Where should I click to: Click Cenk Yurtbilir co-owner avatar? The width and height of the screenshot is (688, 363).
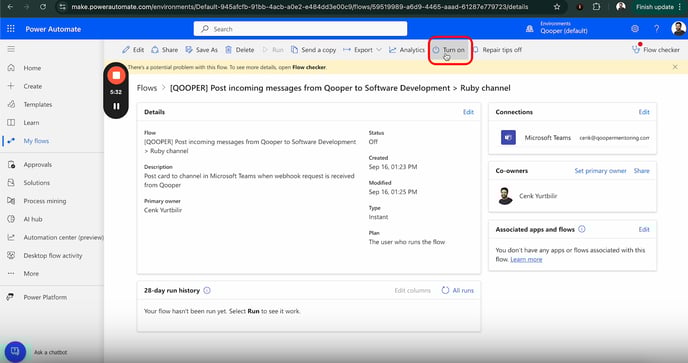[x=505, y=196]
